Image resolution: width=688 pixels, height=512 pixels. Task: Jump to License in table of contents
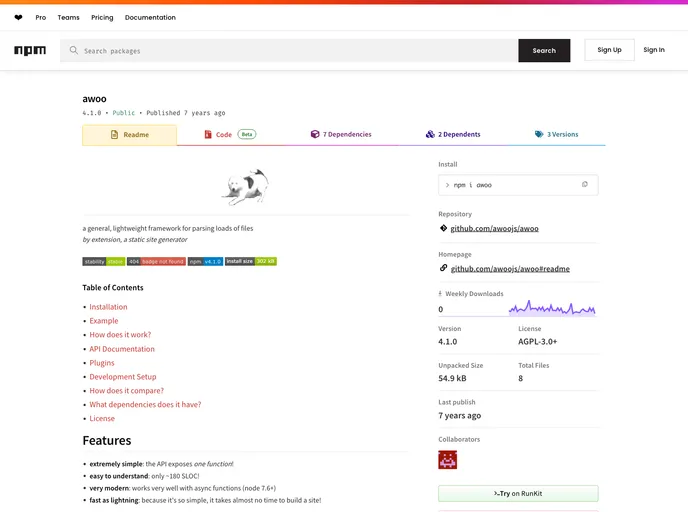[102, 419]
